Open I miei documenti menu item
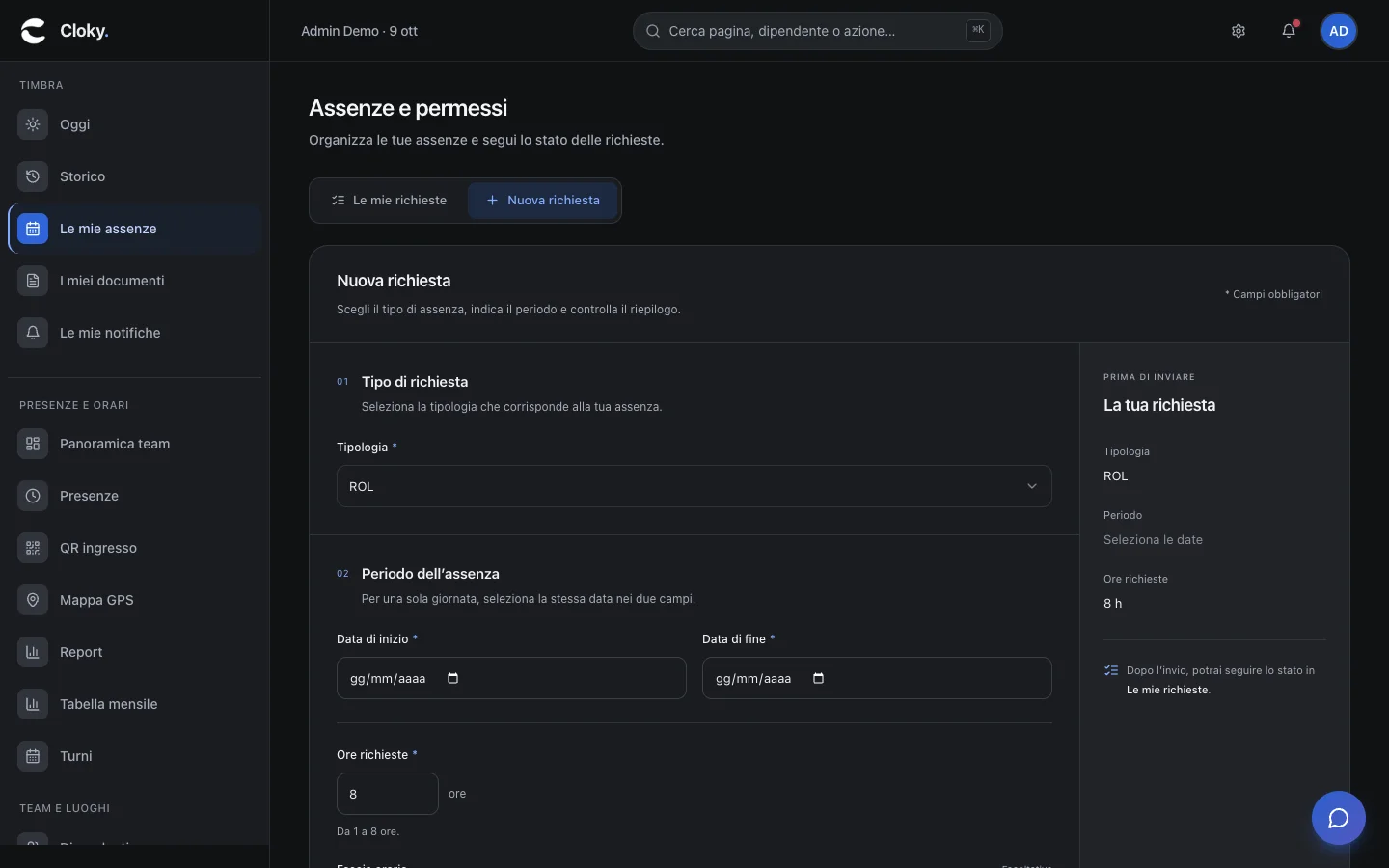 click(x=135, y=281)
